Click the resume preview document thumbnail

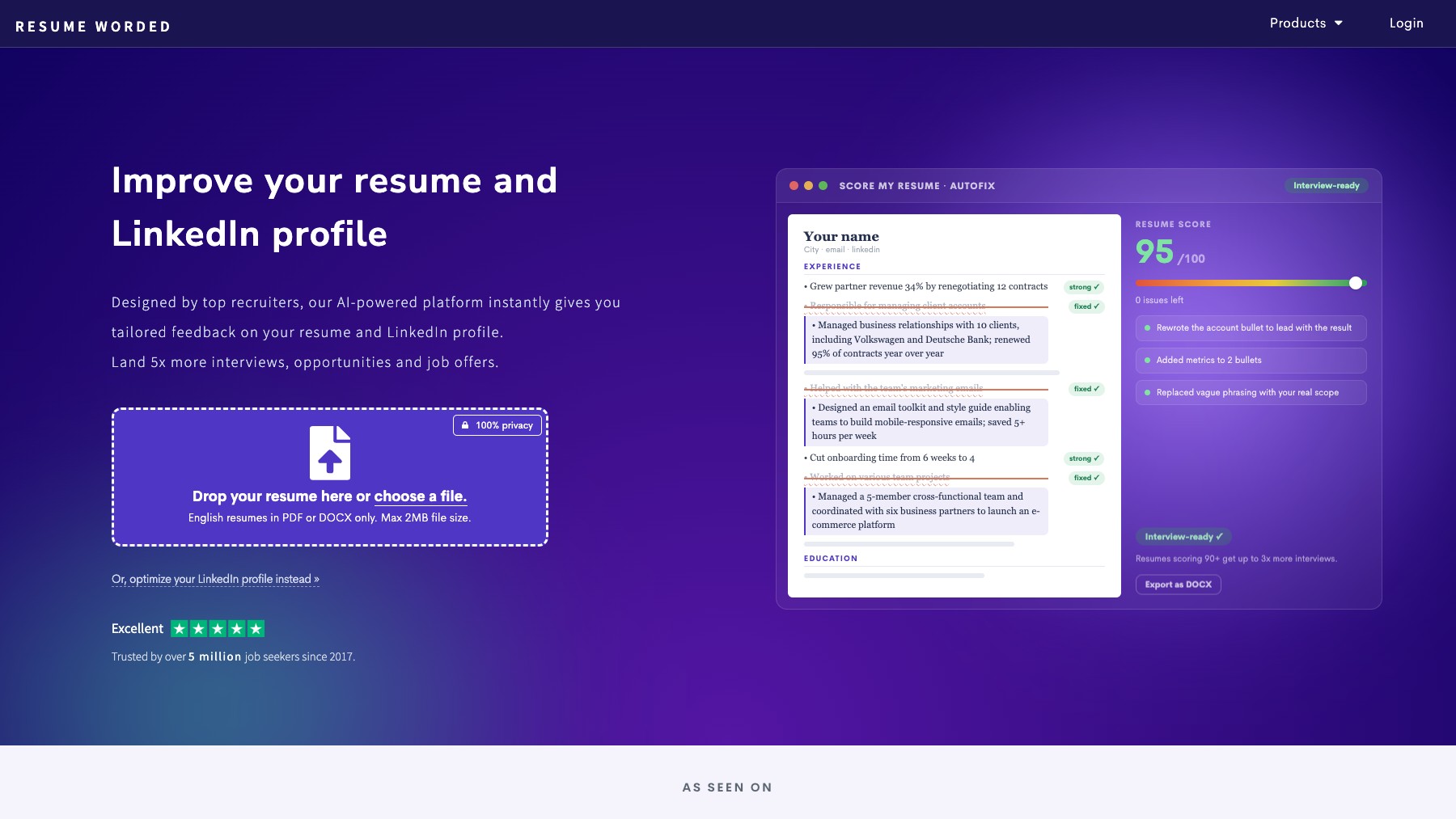tap(954, 406)
